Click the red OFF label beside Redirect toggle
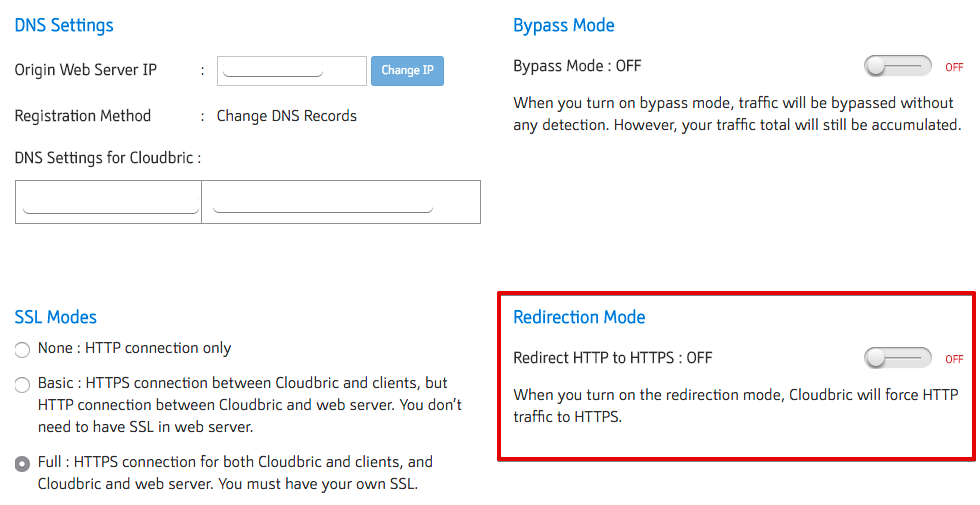The height and width of the screenshot is (505, 980). point(954,359)
